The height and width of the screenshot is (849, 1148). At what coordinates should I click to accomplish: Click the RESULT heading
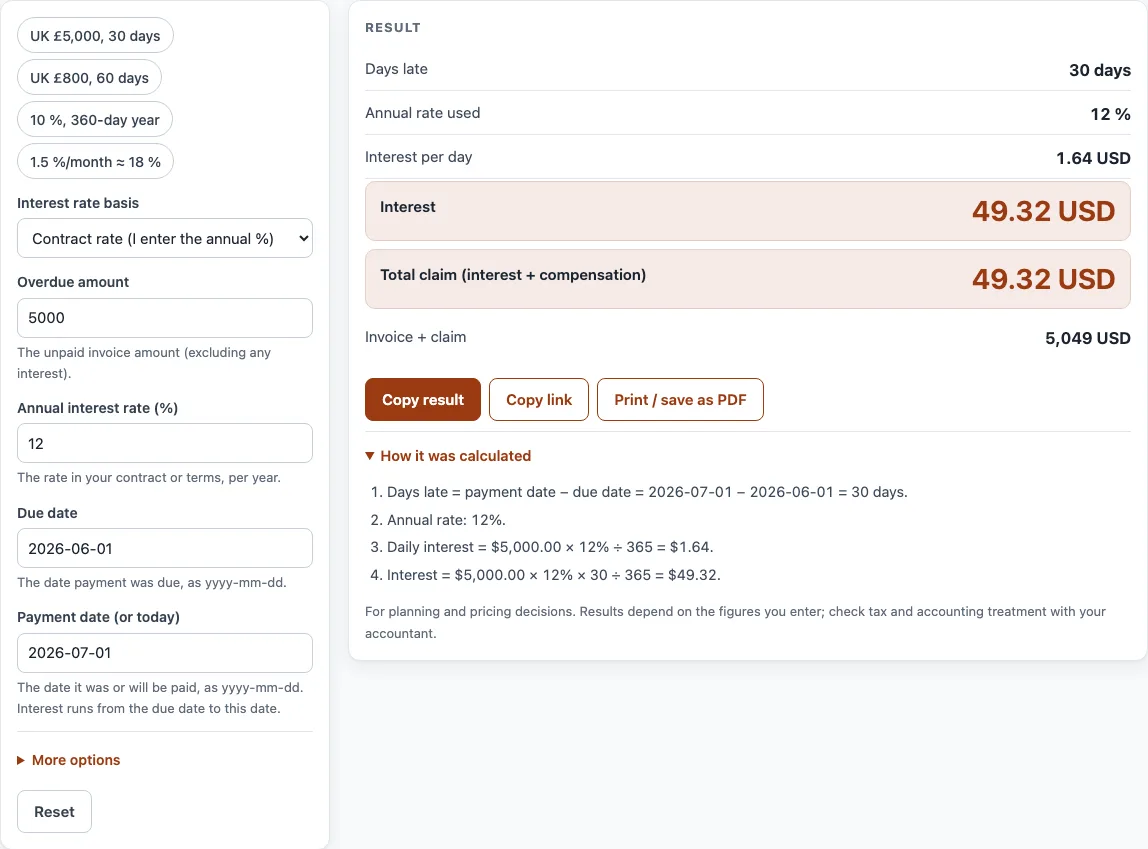[x=393, y=28]
